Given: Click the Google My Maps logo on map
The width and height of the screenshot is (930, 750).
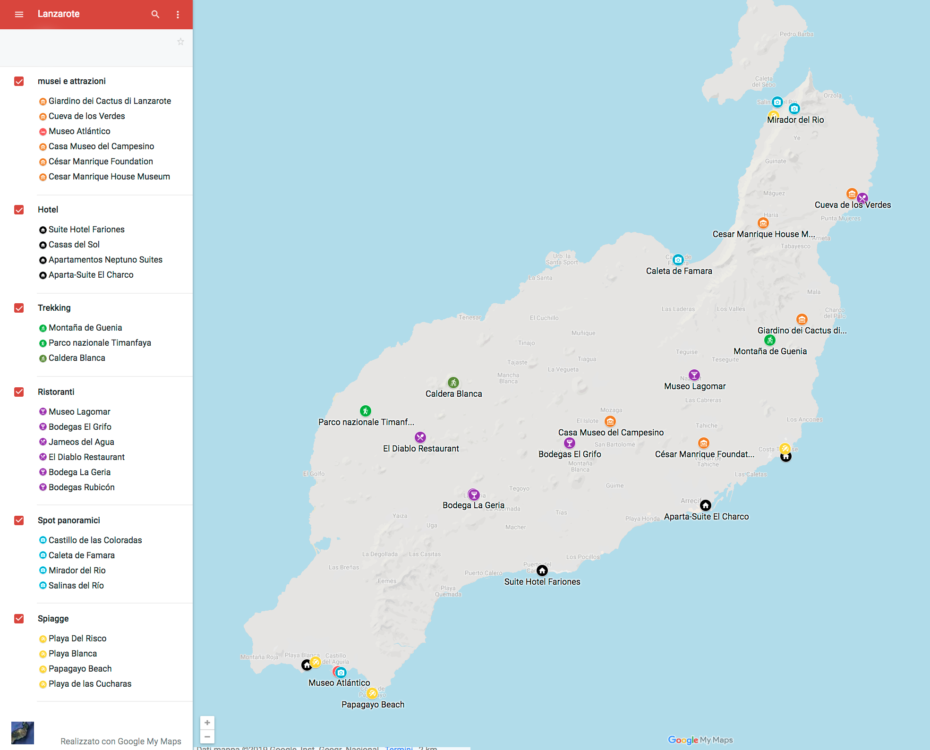Looking at the screenshot, I should coord(700,740).
